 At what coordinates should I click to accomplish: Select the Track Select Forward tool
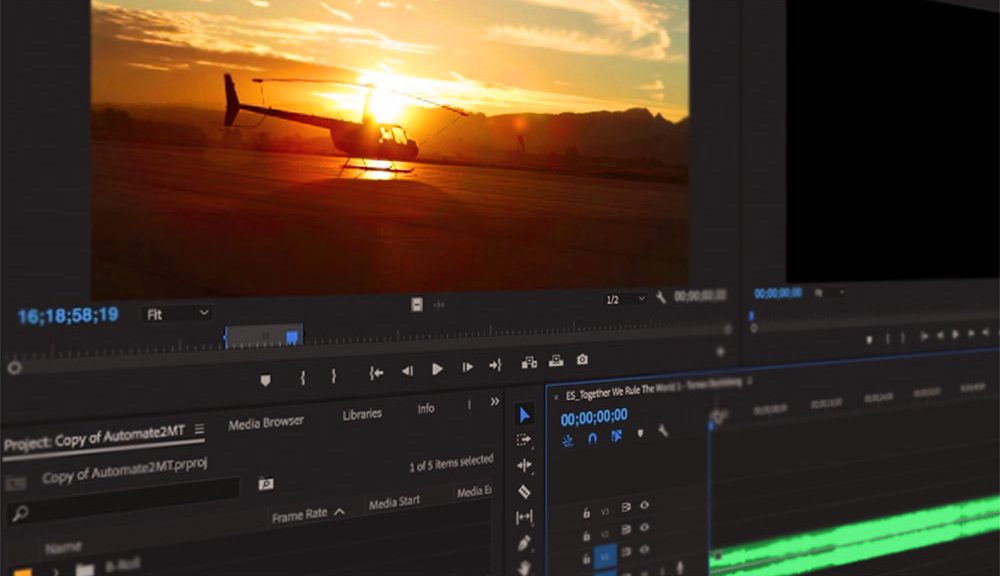pos(525,440)
